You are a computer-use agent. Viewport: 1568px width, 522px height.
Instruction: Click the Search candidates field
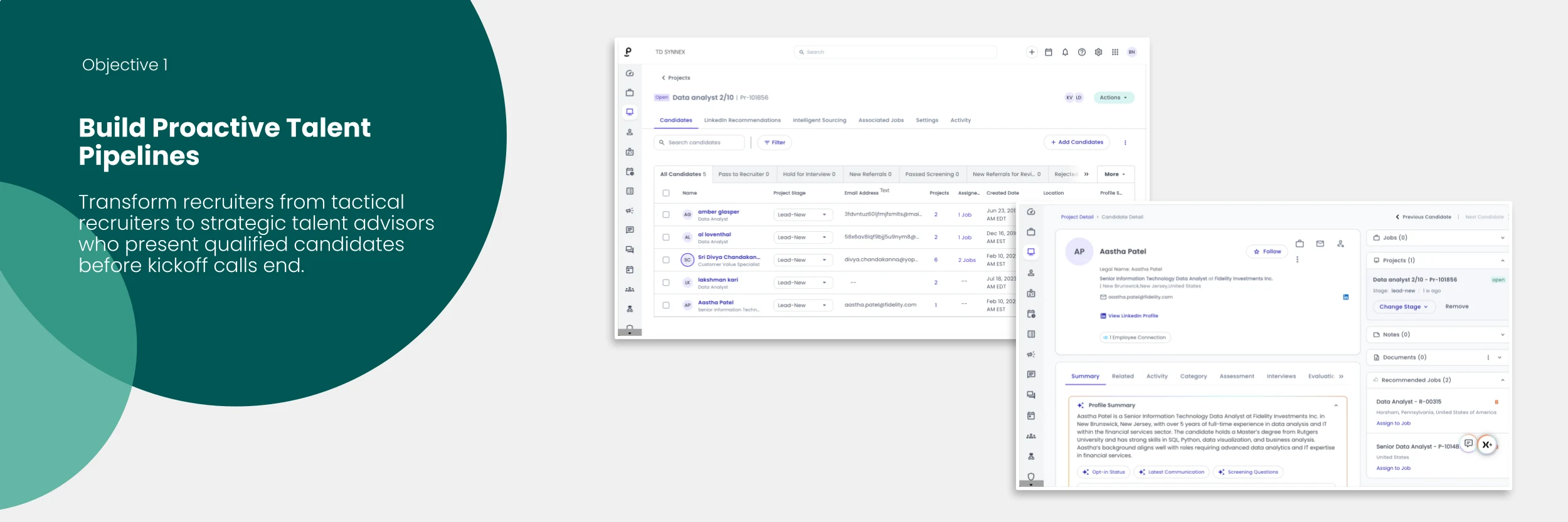point(699,142)
